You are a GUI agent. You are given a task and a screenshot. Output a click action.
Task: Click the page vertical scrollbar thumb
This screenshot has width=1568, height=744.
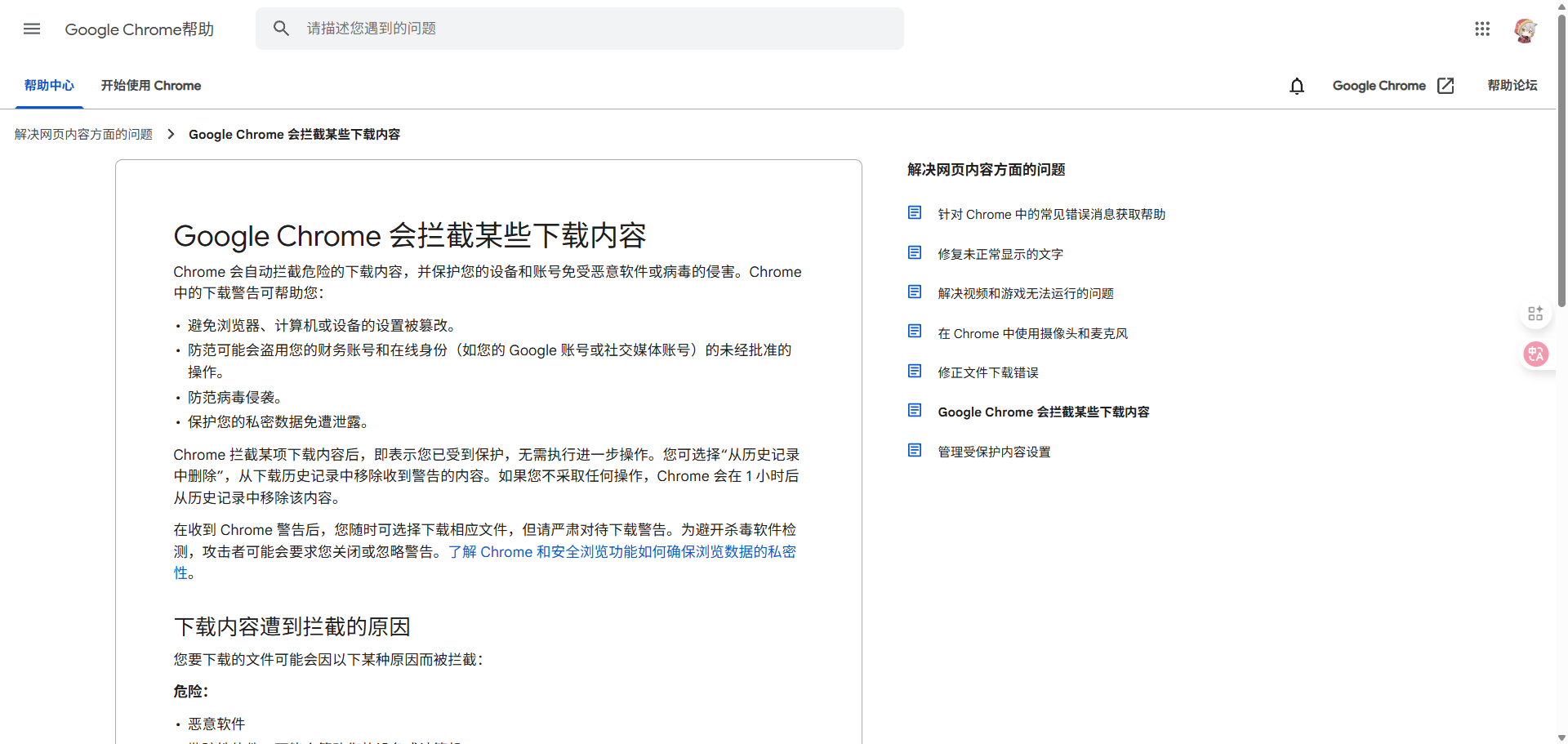(x=1561, y=159)
